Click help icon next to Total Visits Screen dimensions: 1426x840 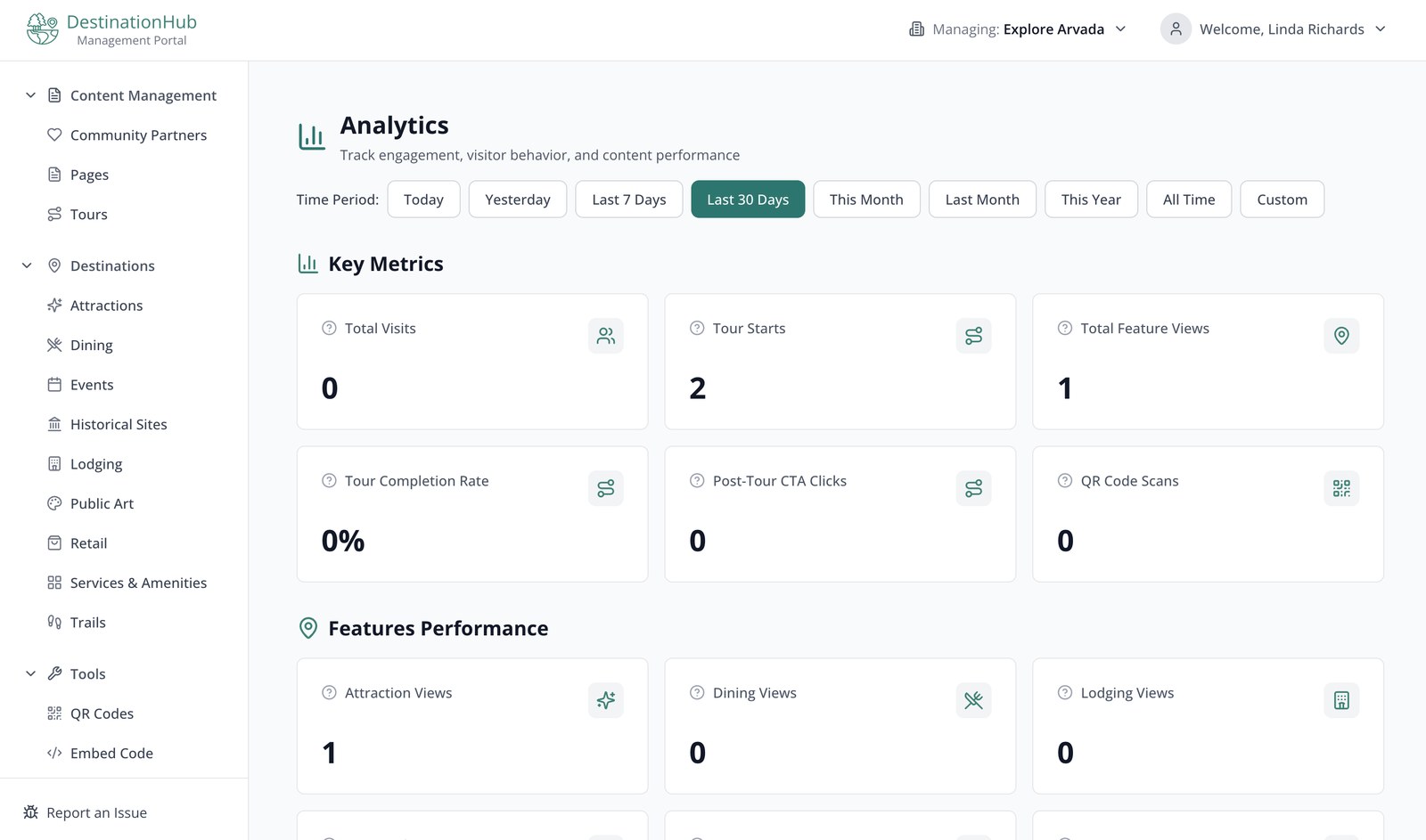(x=329, y=328)
